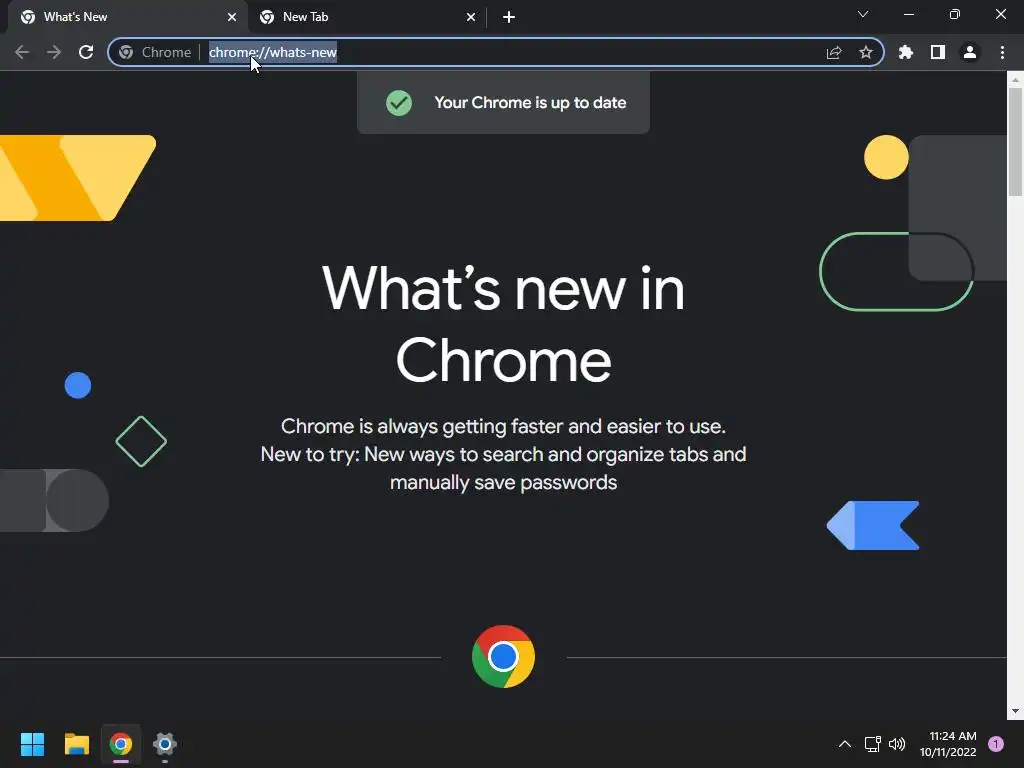Click the scrollbar down arrow
The width and height of the screenshot is (1024, 768).
click(1015, 711)
